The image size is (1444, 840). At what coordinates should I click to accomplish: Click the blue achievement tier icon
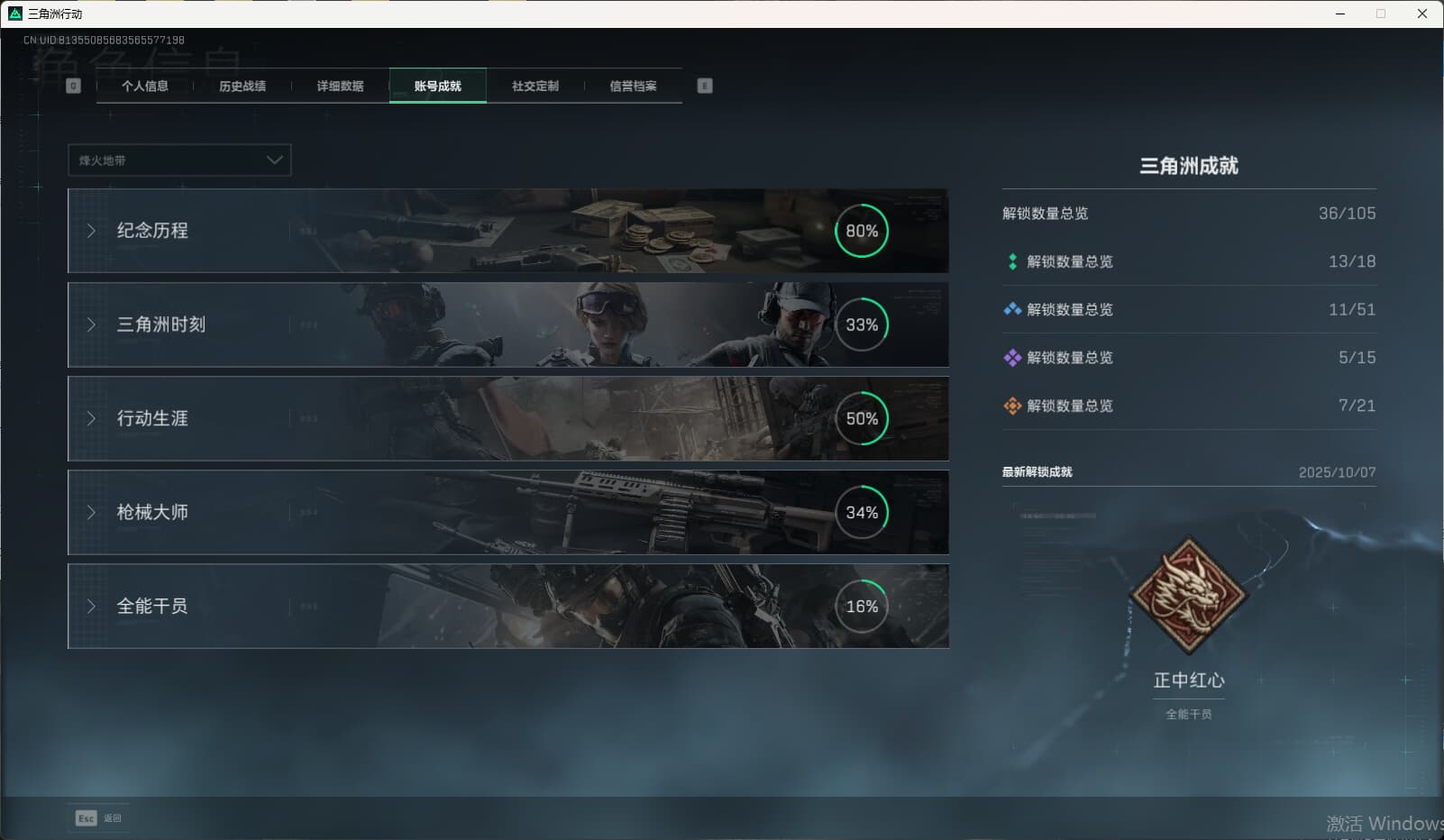[1012, 309]
